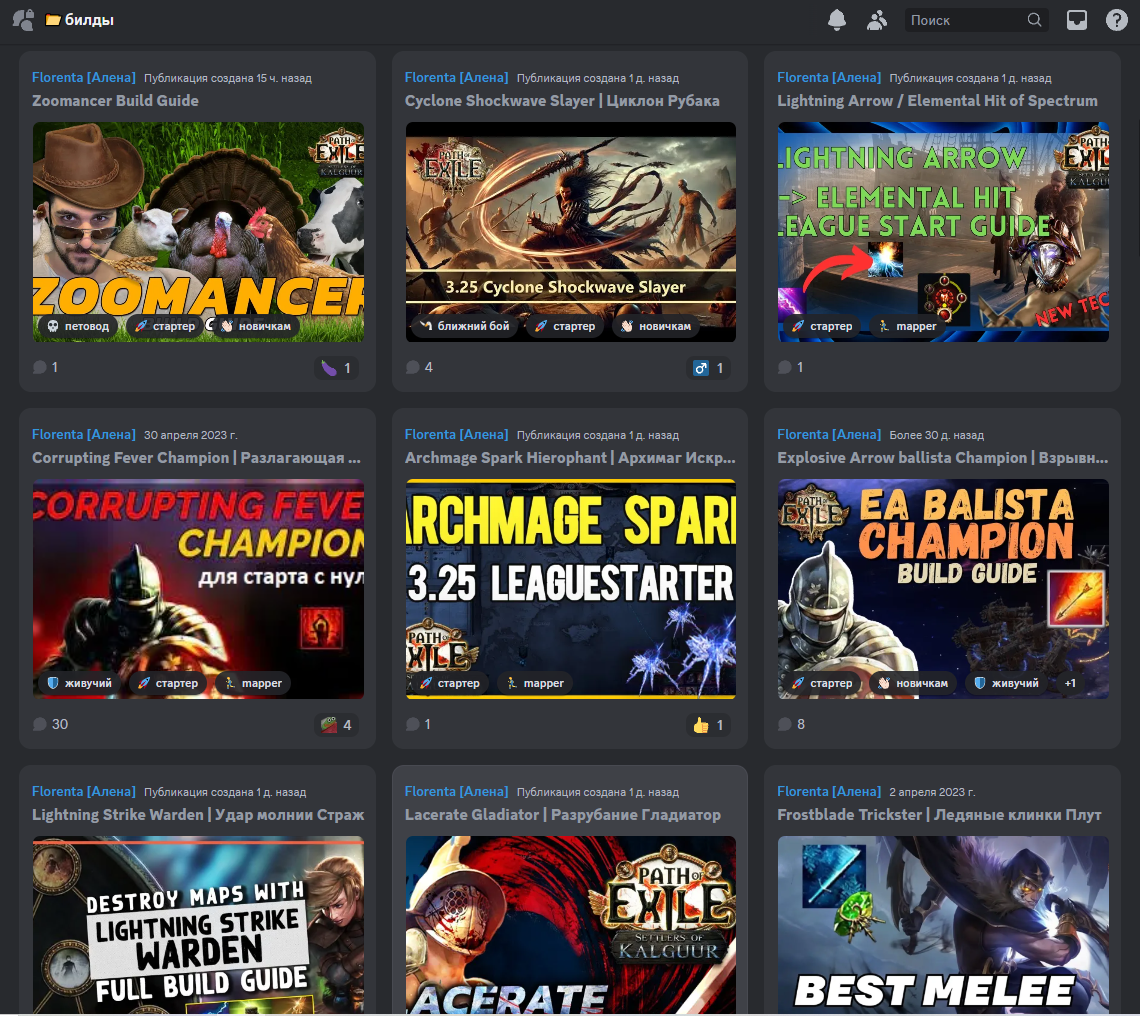Click timestamp Более 30 д. назад
This screenshot has width=1140, height=1016.
pyautogui.click(x=936, y=435)
